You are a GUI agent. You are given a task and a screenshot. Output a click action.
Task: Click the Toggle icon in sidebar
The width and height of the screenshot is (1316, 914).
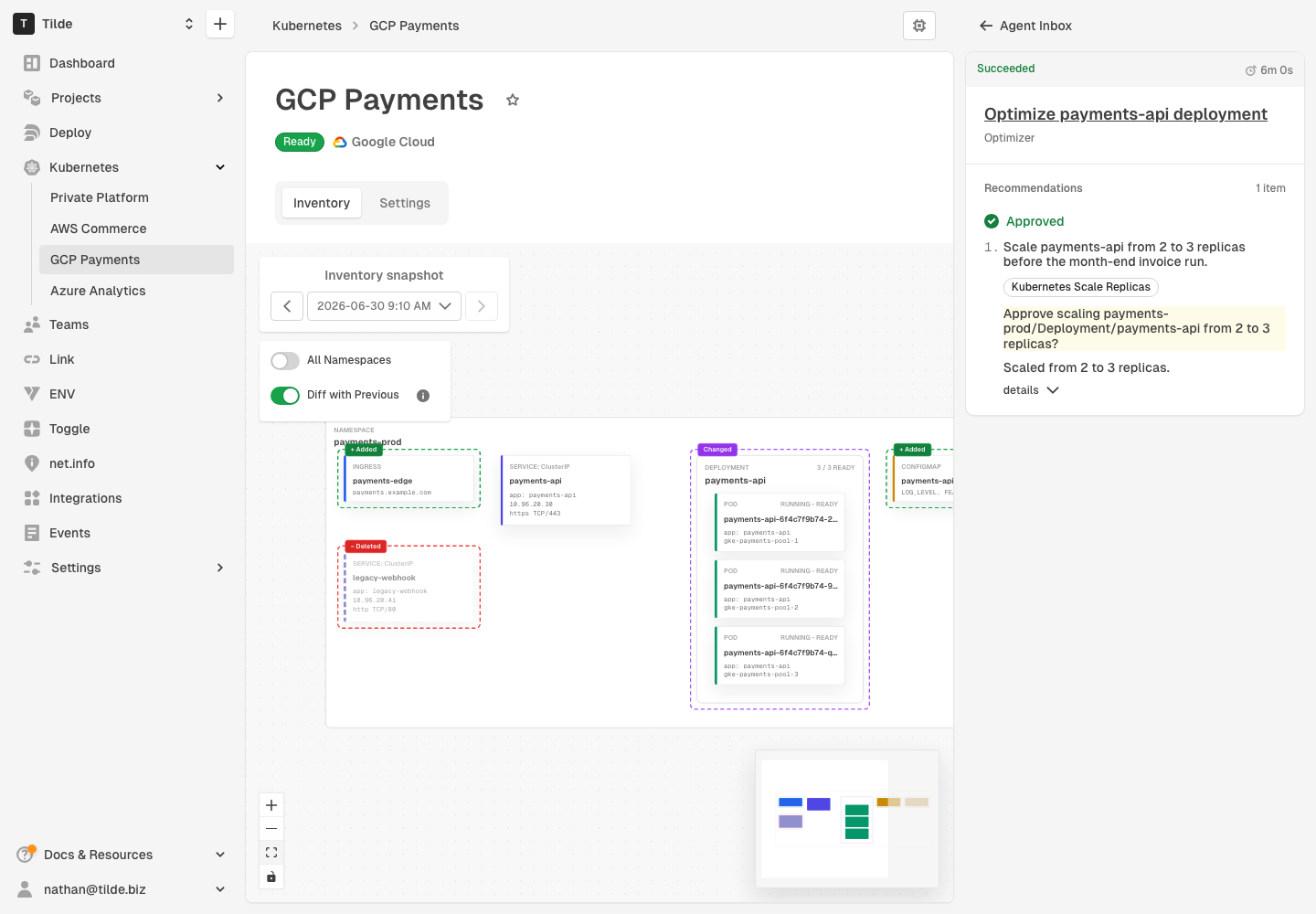(x=32, y=429)
